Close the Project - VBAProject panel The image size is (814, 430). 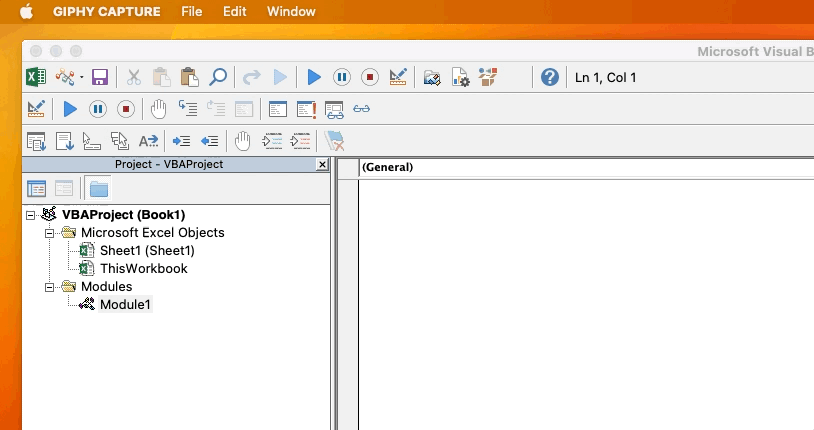point(322,165)
